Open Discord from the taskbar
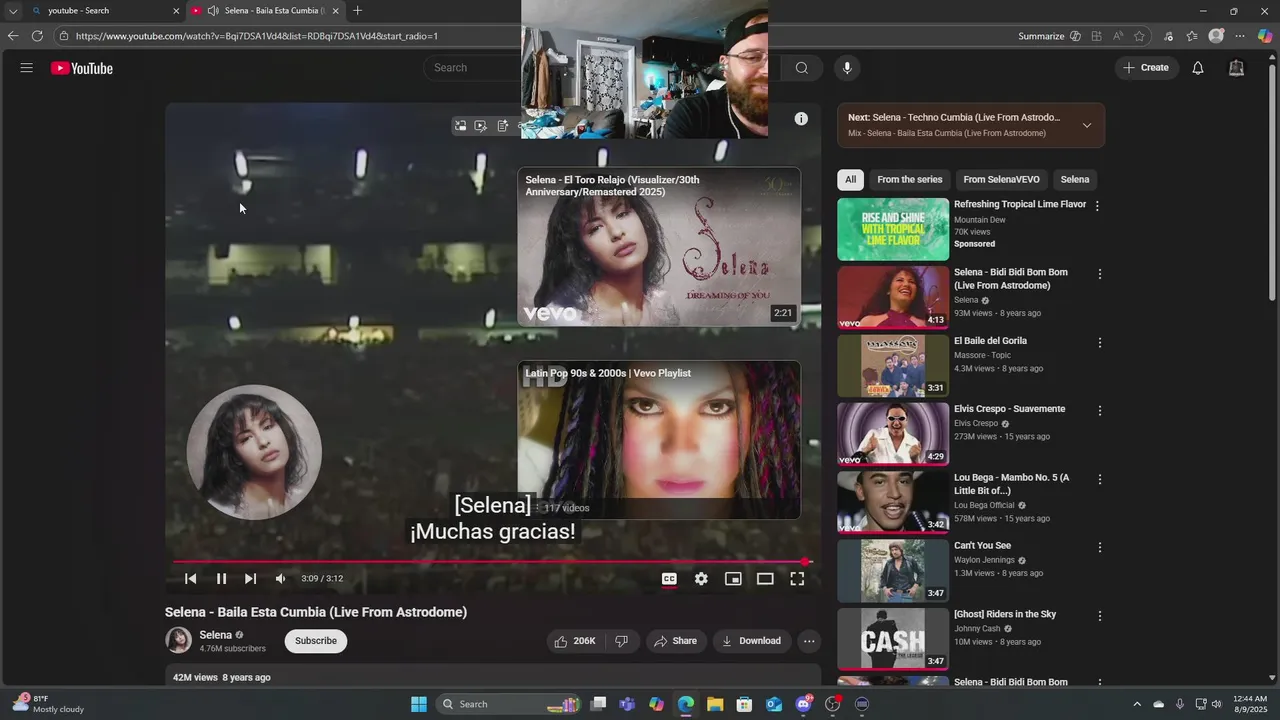Image resolution: width=1280 pixels, height=720 pixels. coord(803,704)
